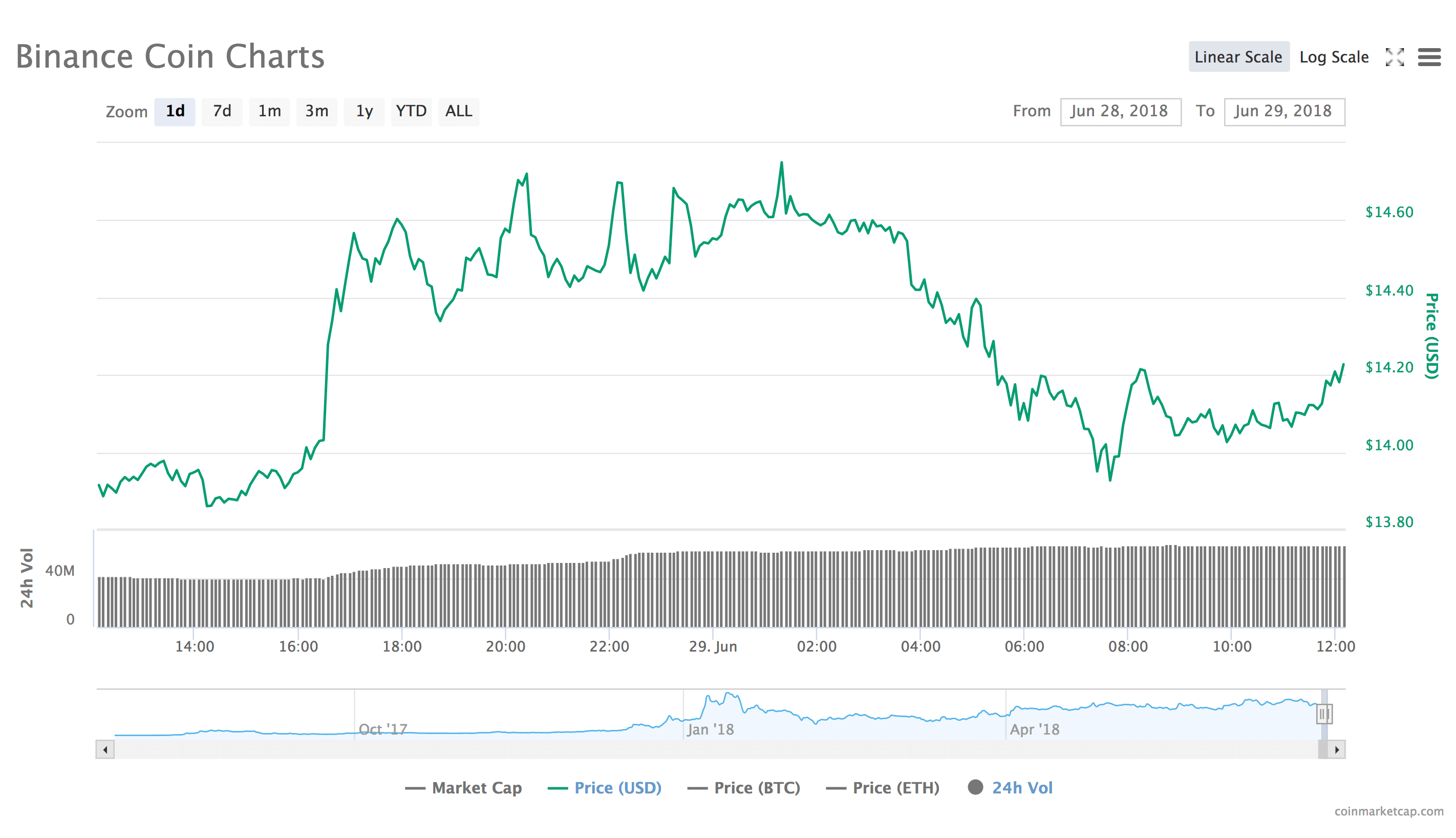Toggle the 24h Vol series
The width and height of the screenshot is (1456, 838).
[x=1010, y=787]
